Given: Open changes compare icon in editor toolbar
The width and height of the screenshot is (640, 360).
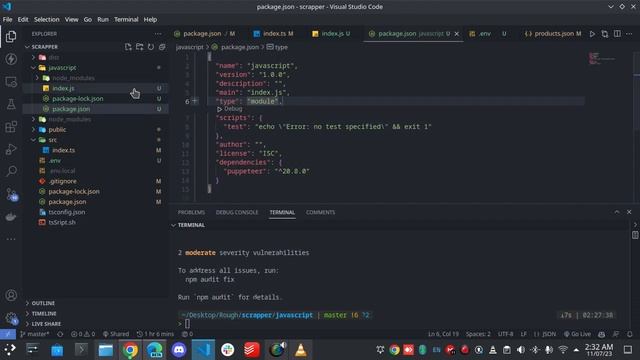Looking at the screenshot, I should [604, 34].
